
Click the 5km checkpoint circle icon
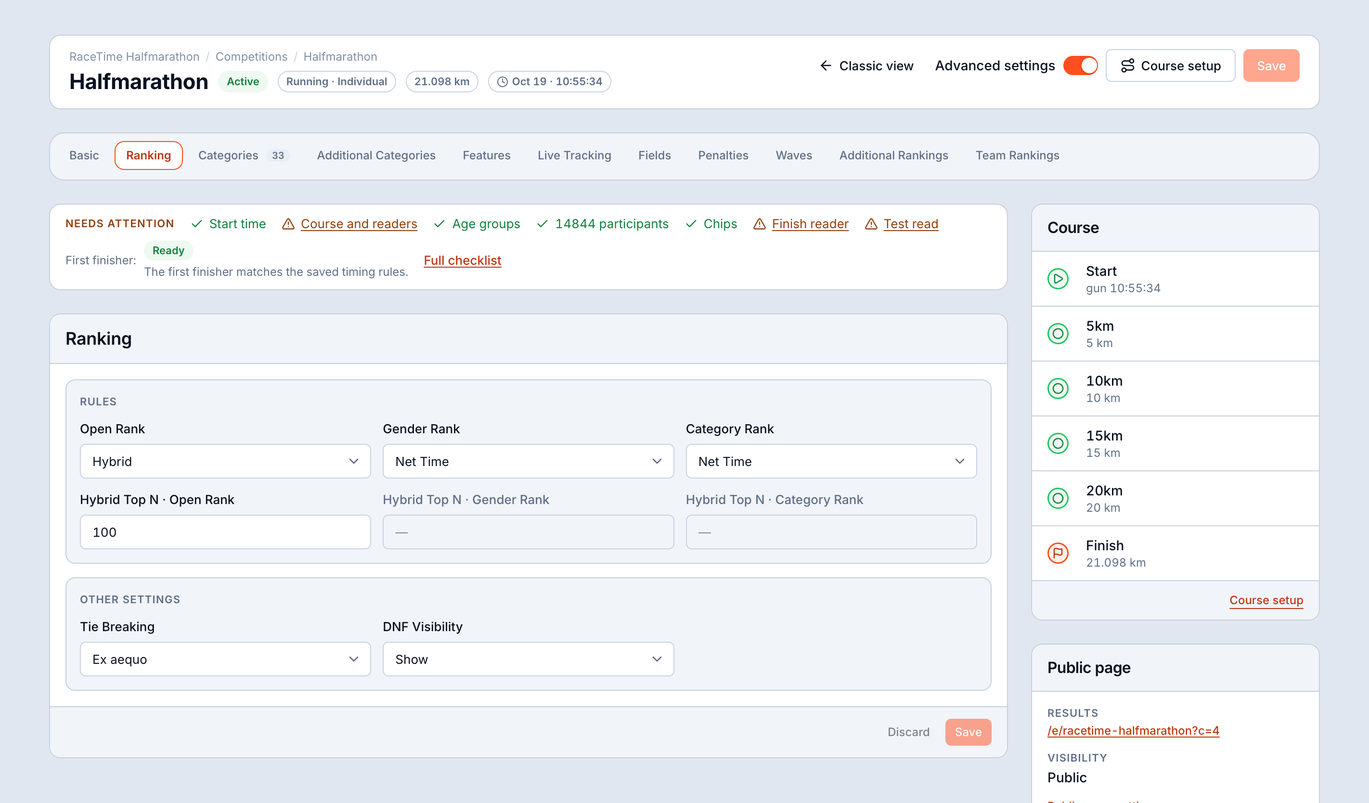click(1058, 334)
